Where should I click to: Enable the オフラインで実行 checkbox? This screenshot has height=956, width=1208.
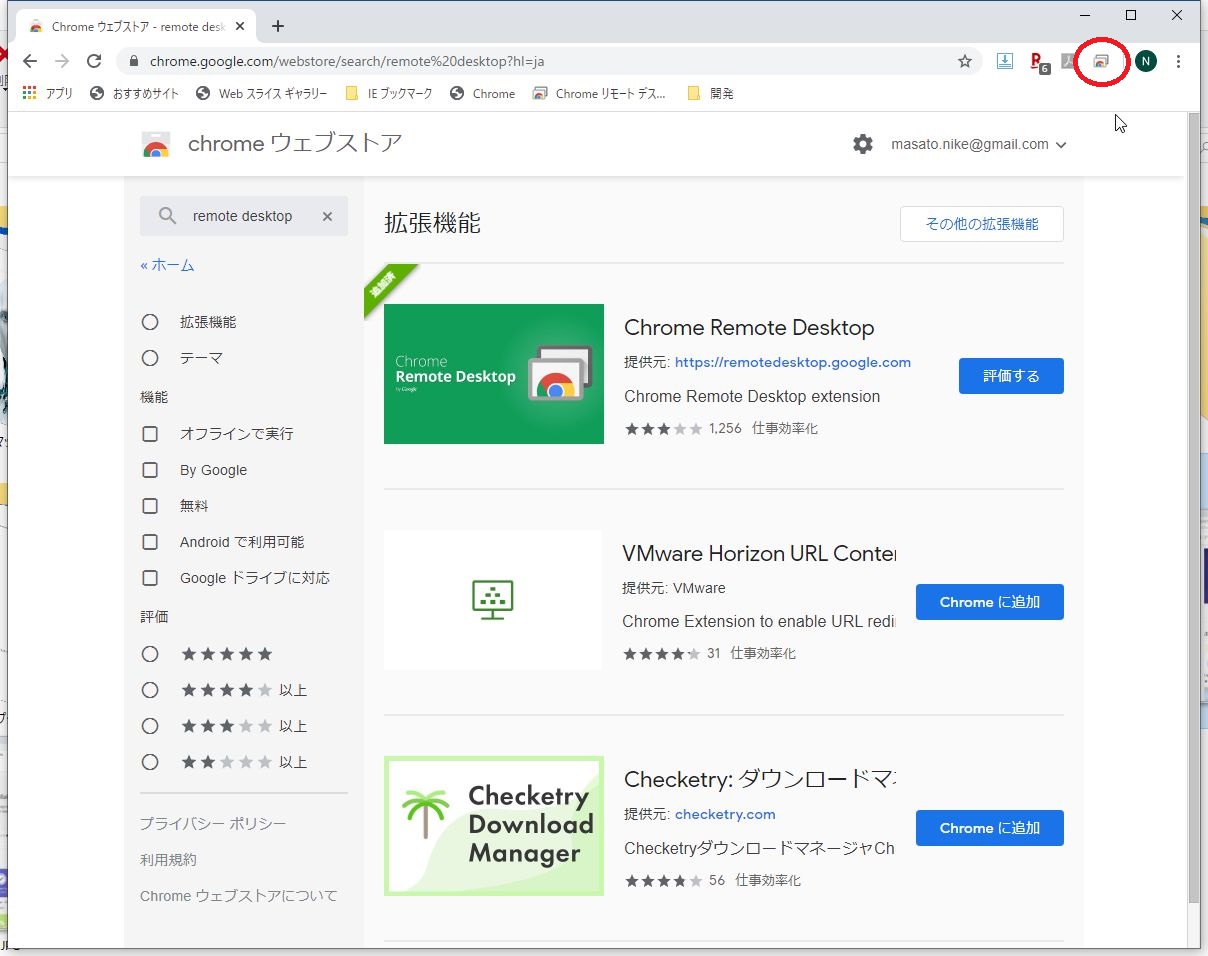[x=150, y=434]
